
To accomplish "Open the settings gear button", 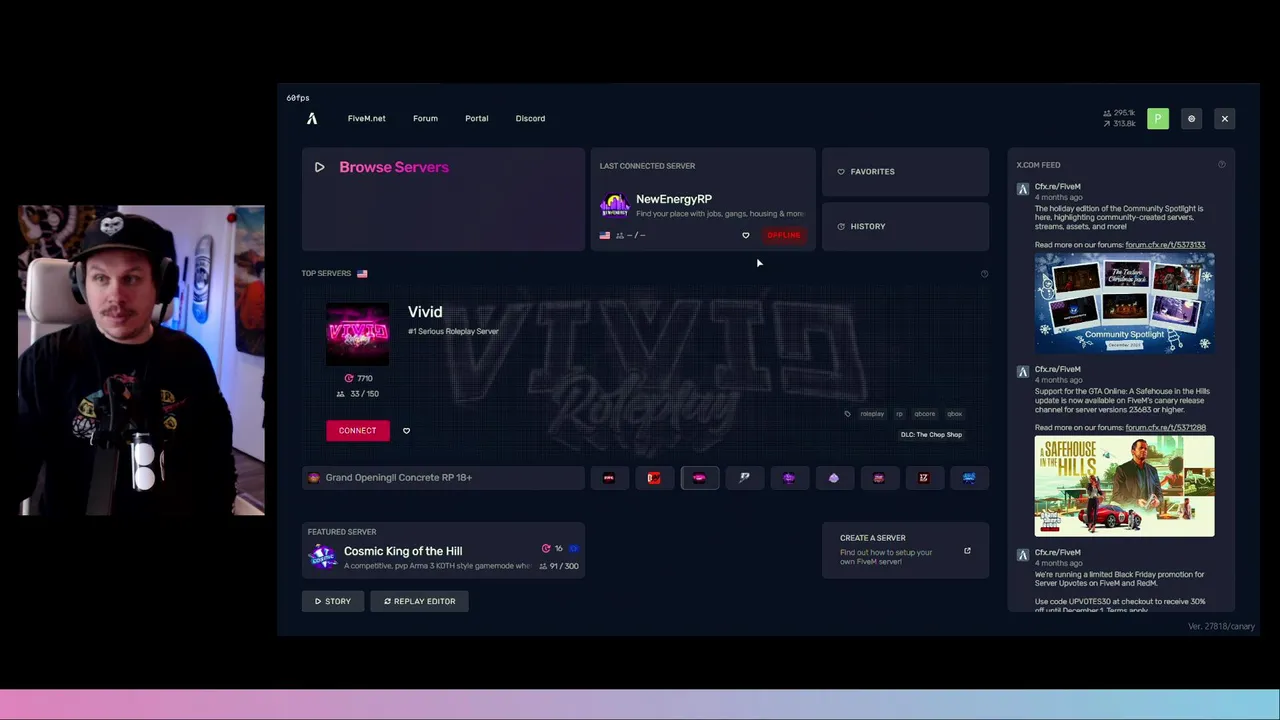I will point(1191,119).
